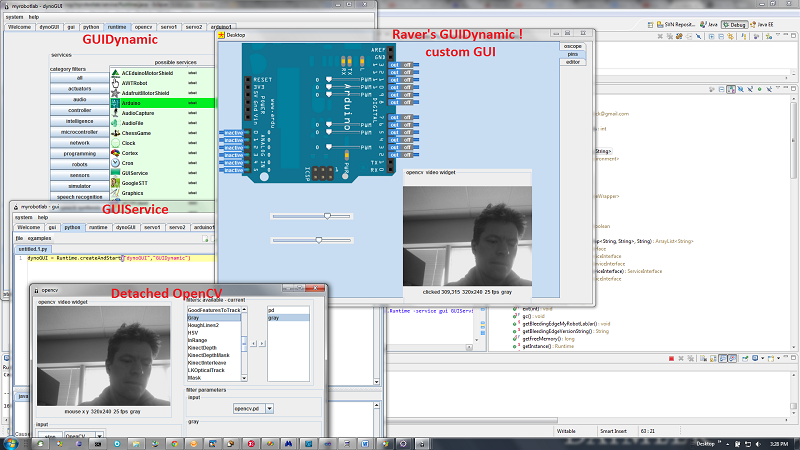The width and height of the screenshot is (800, 450).
Task: Click the ChessGame service icon
Action: click(x=115, y=133)
